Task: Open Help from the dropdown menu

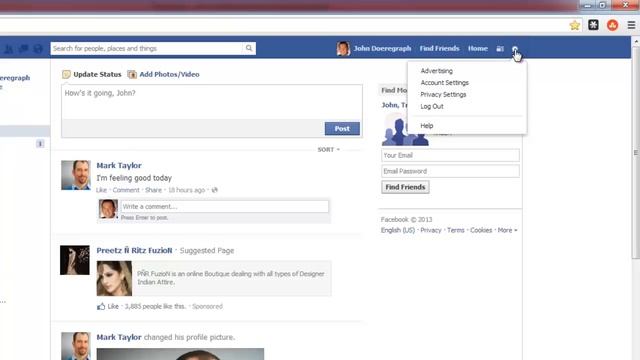Action: [x=427, y=126]
